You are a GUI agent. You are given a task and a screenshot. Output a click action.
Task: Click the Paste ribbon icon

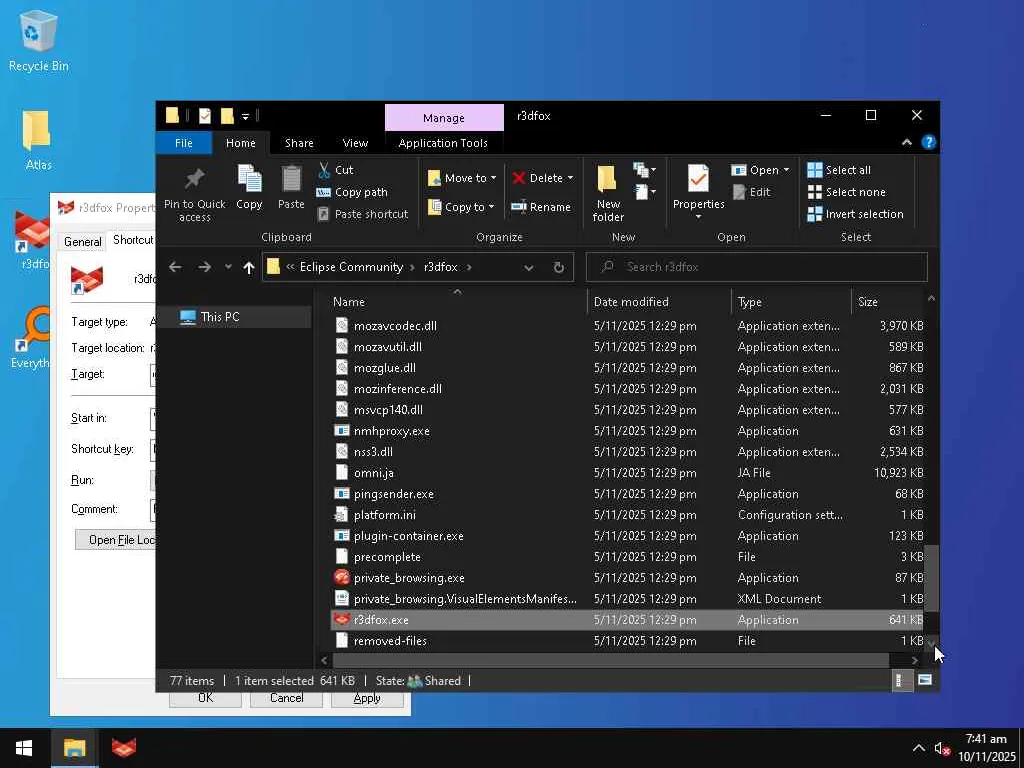click(291, 179)
